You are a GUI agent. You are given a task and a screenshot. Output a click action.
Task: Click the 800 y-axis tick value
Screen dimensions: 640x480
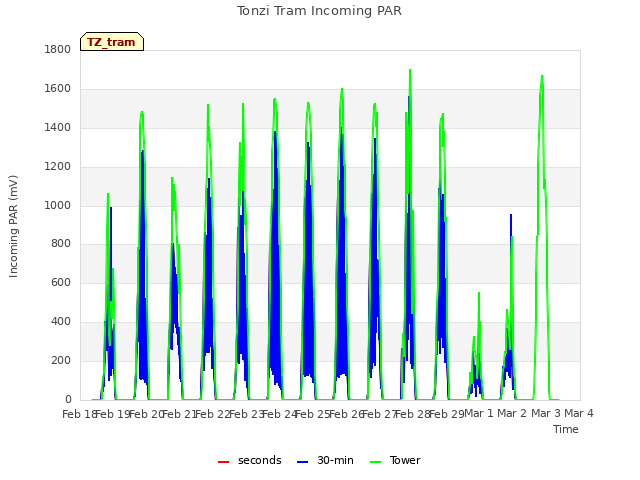tap(61, 244)
